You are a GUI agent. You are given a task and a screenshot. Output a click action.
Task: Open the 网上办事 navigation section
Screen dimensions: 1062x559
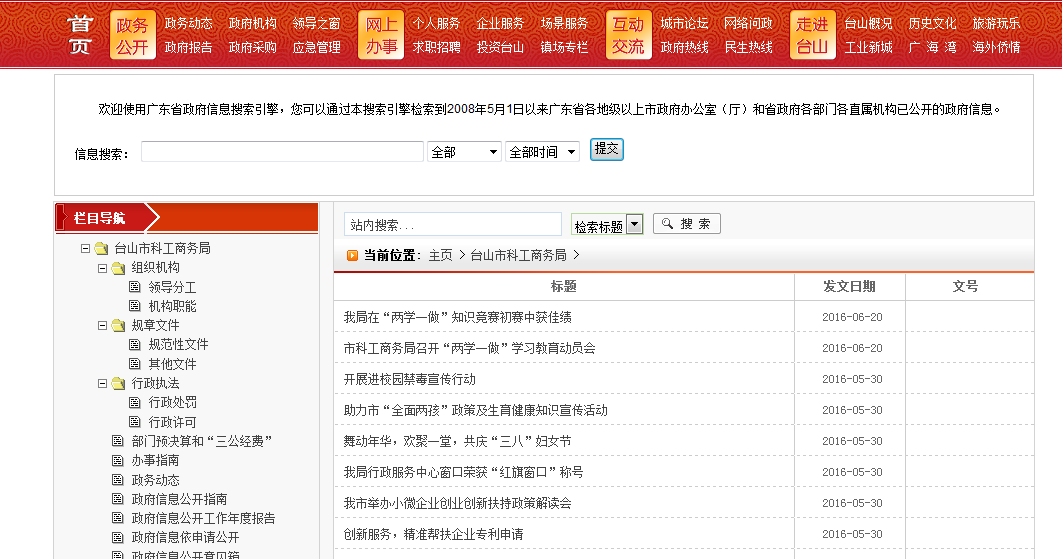click(x=381, y=35)
